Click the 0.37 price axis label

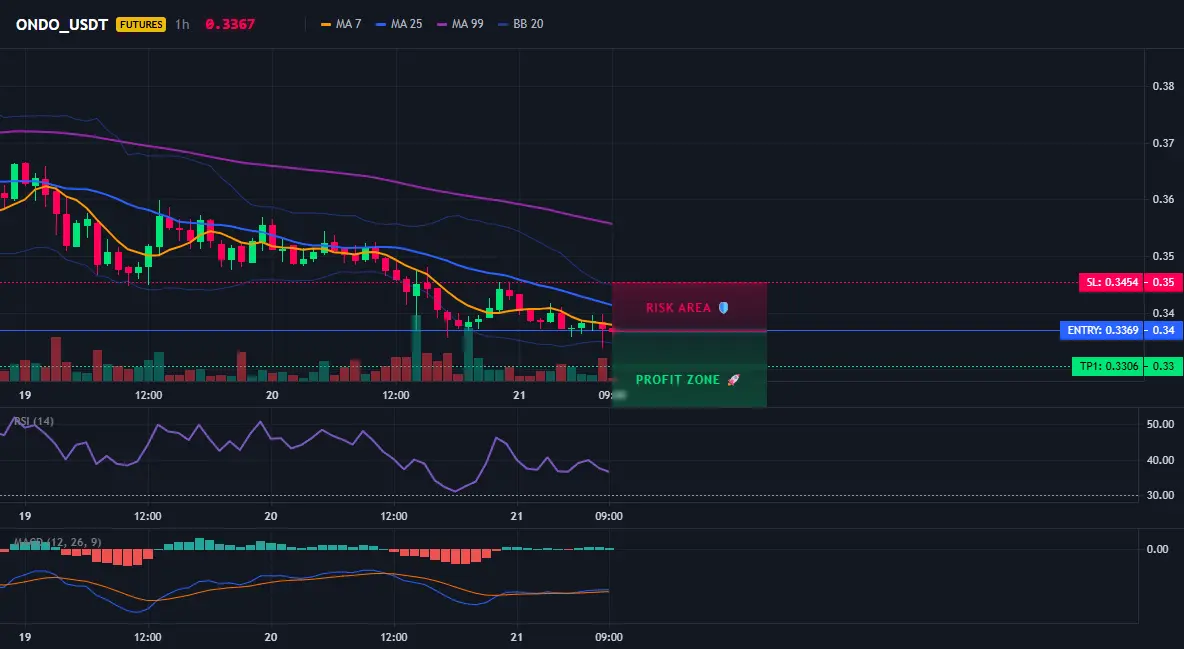click(1163, 143)
